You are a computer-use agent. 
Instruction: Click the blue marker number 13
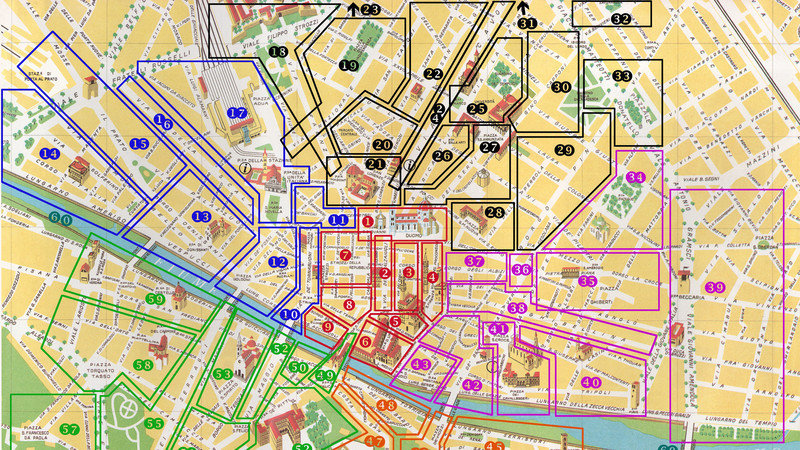pos(202,217)
